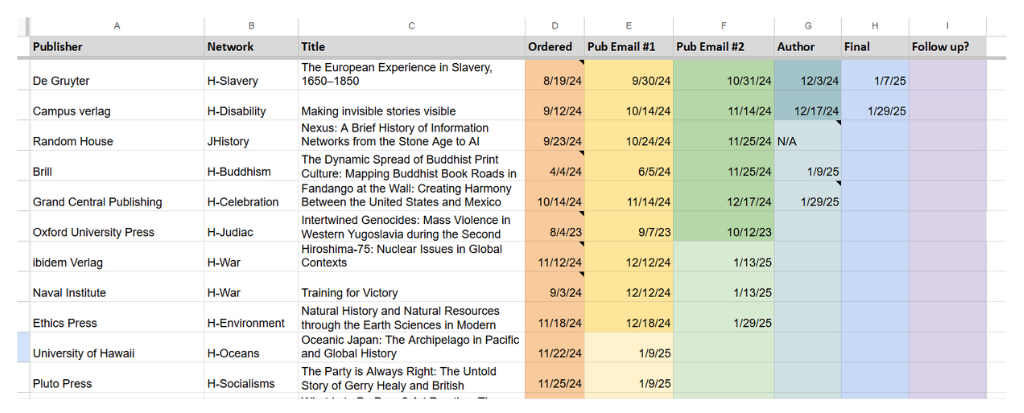Viewport: 1024px width, 413px height.
Task: Click Ordered date 8/19/24
Action: click(x=554, y=75)
